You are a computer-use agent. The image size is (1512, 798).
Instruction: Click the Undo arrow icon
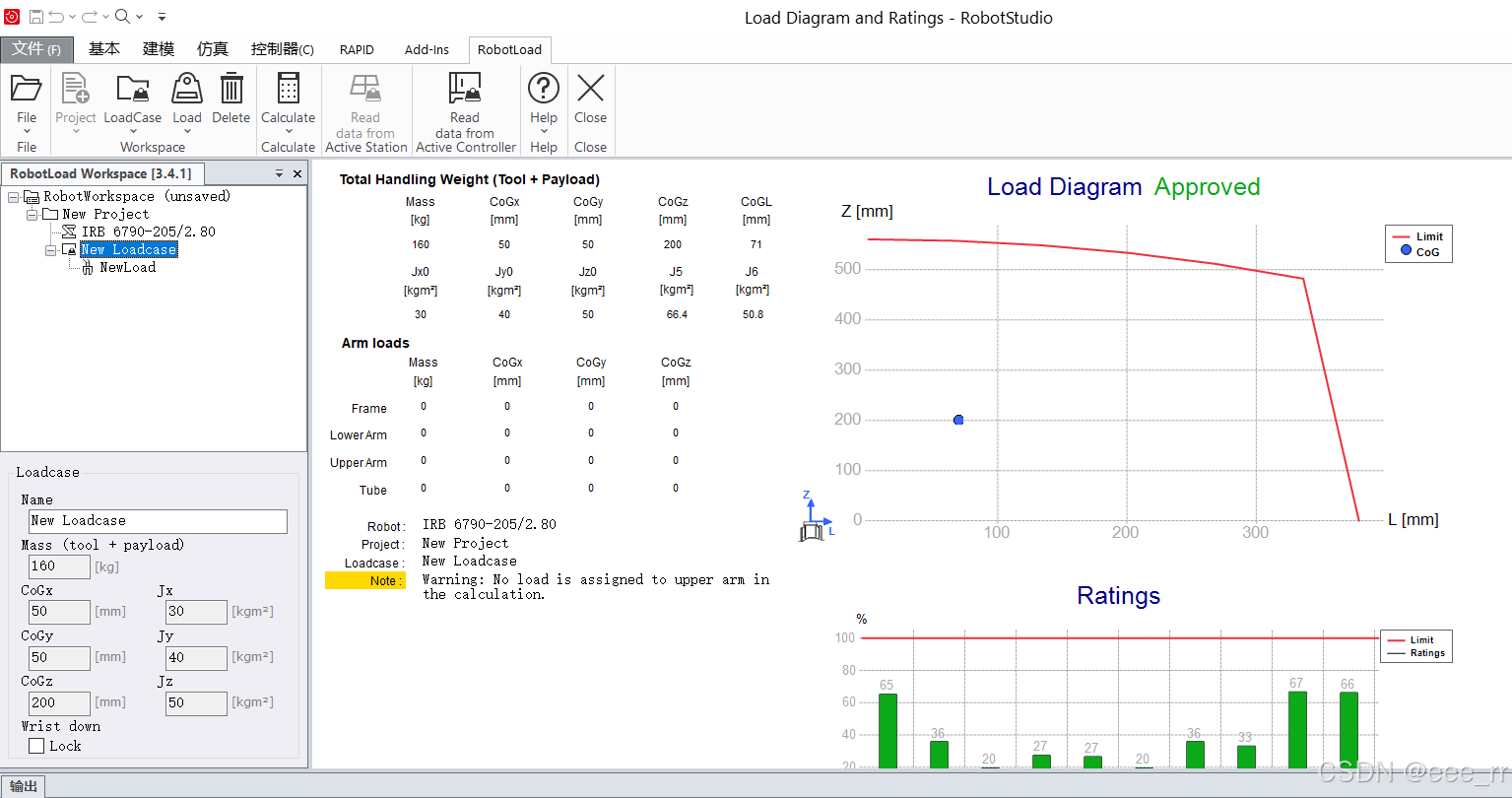click(56, 17)
